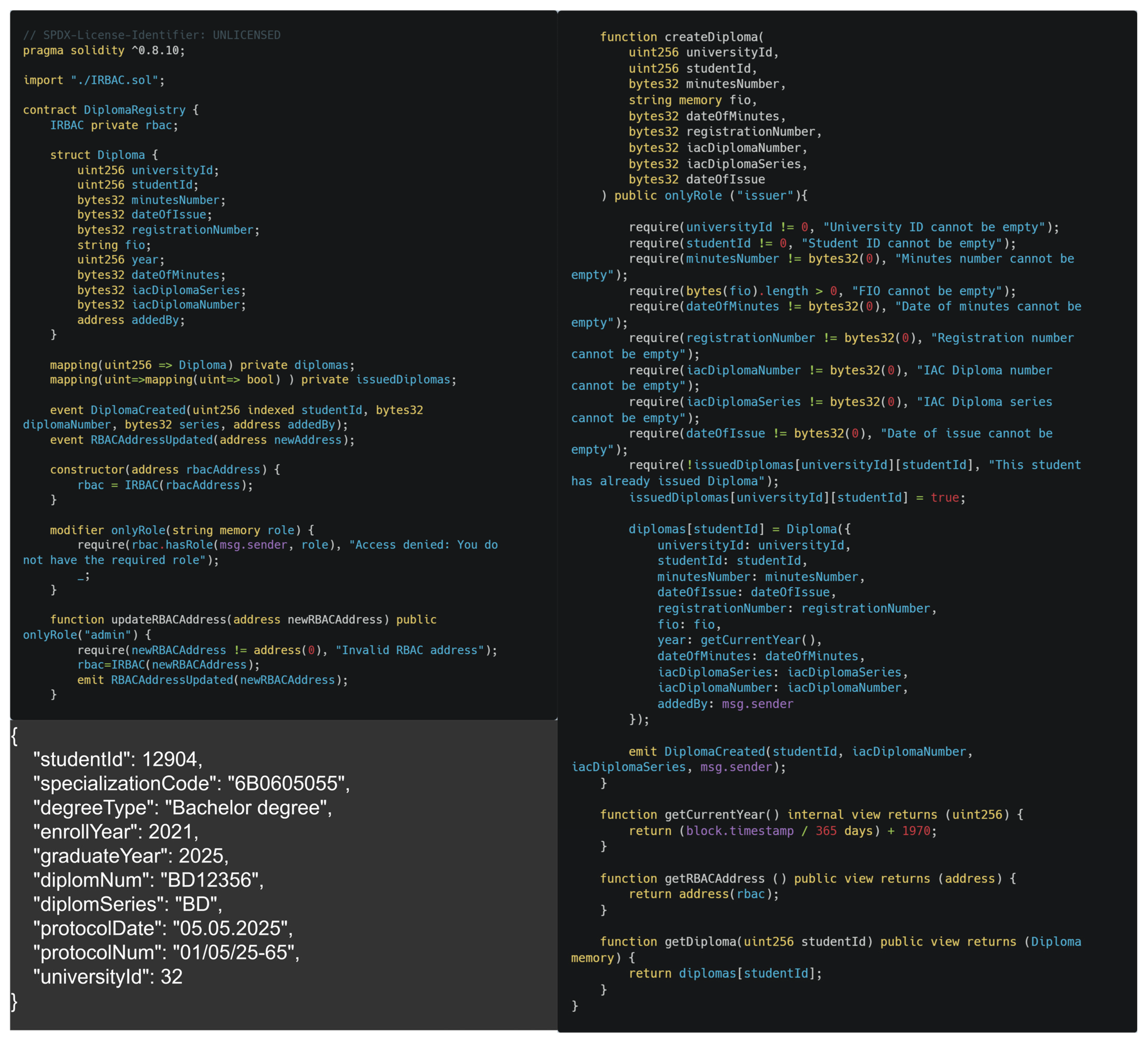
Task: Click the event RBACAddressUpdated line
Action: click(202, 440)
